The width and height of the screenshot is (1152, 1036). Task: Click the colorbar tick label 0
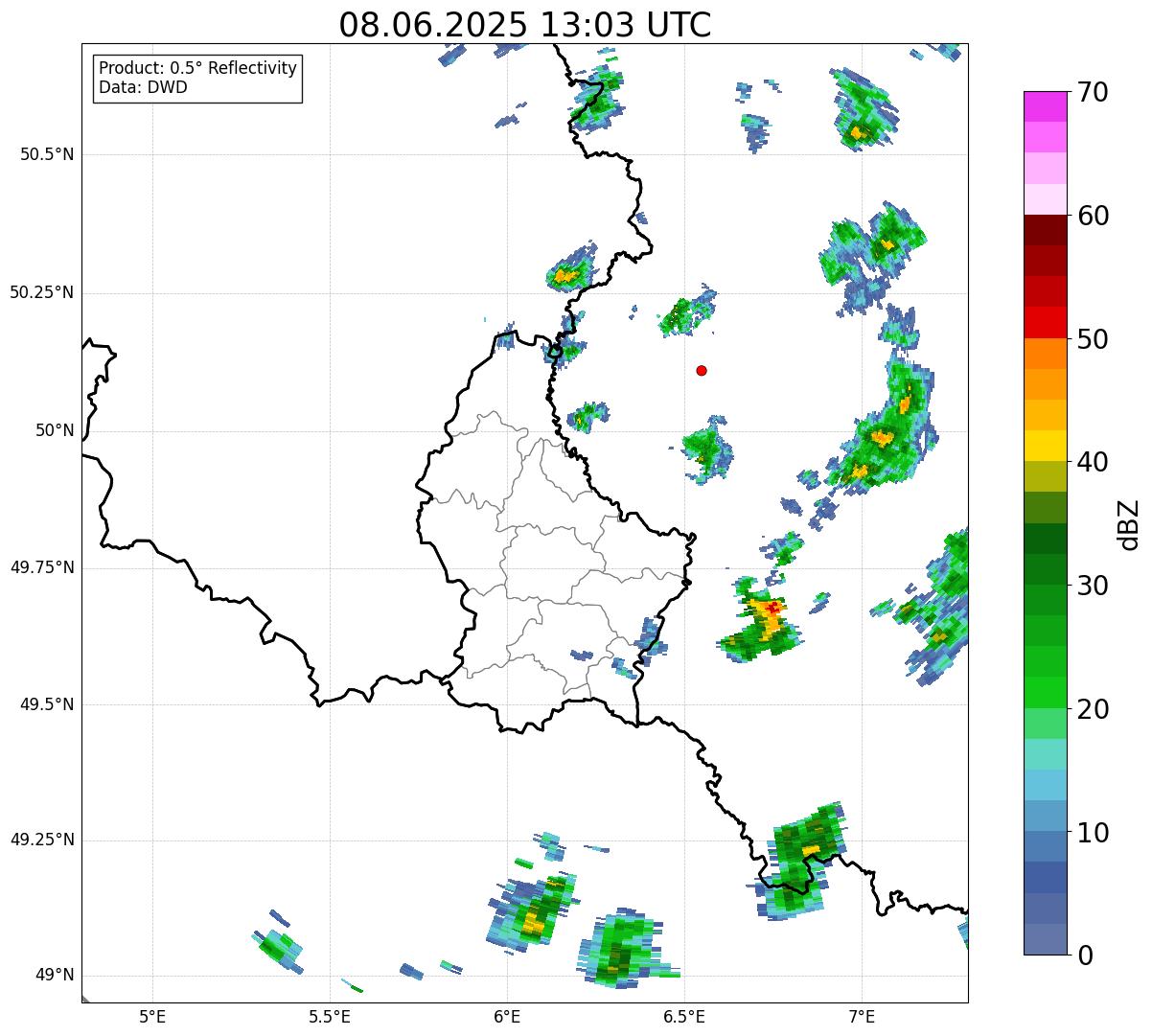point(1084,955)
